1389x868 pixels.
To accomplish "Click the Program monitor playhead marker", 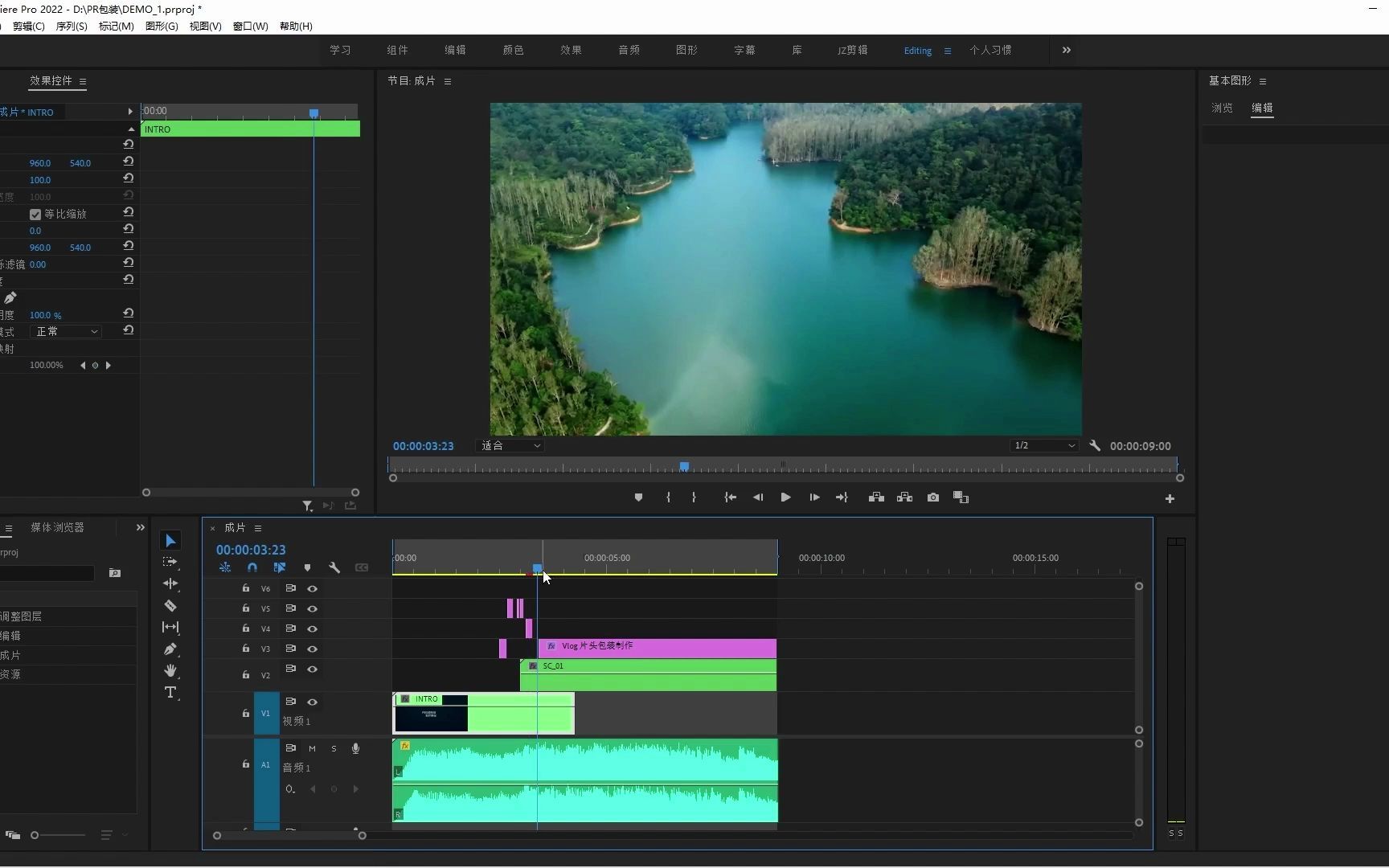I will pyautogui.click(x=684, y=466).
